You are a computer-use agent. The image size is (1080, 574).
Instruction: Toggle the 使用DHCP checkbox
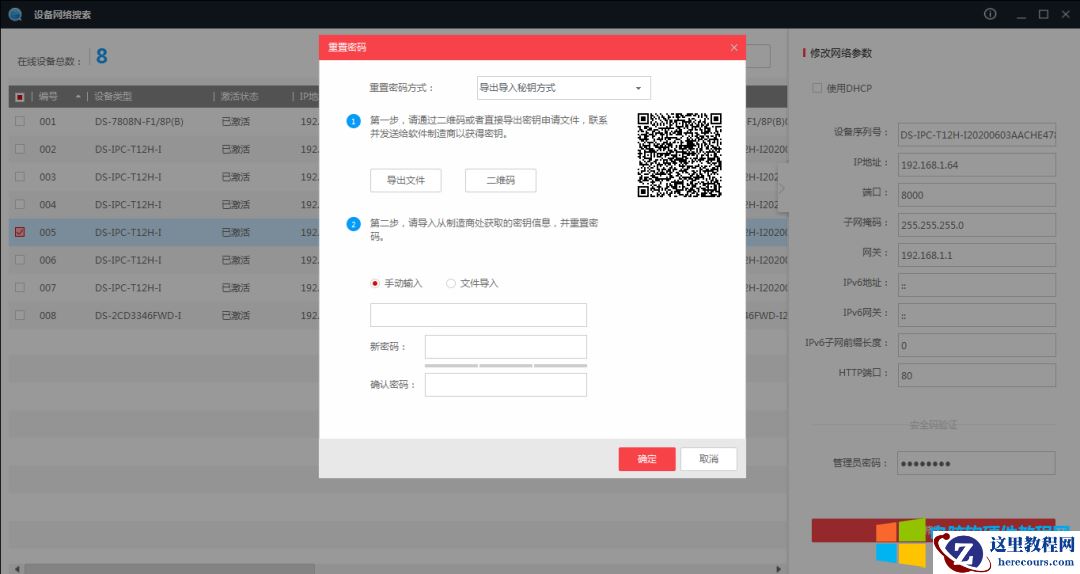coord(817,88)
